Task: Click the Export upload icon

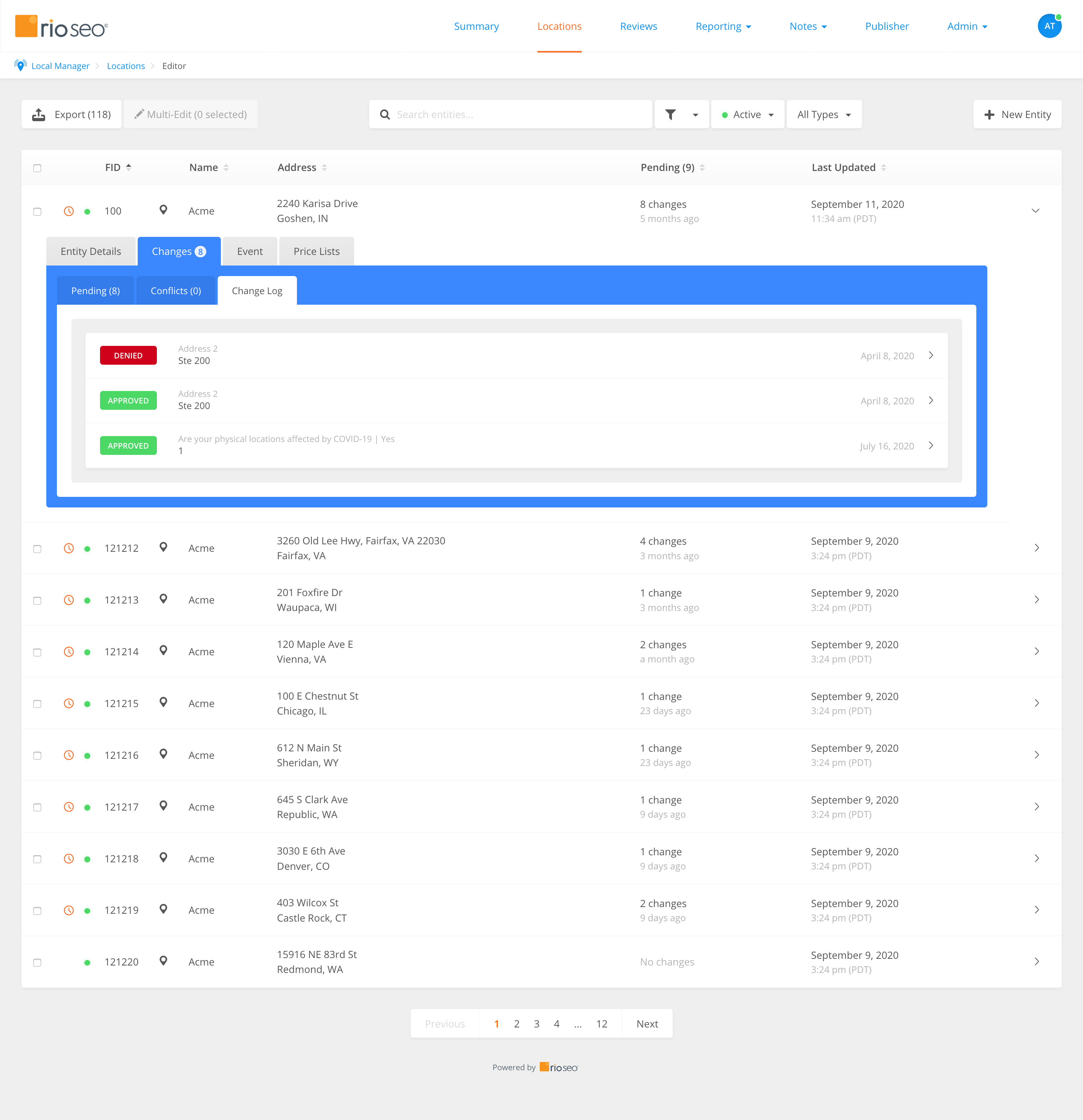Action: (x=38, y=114)
